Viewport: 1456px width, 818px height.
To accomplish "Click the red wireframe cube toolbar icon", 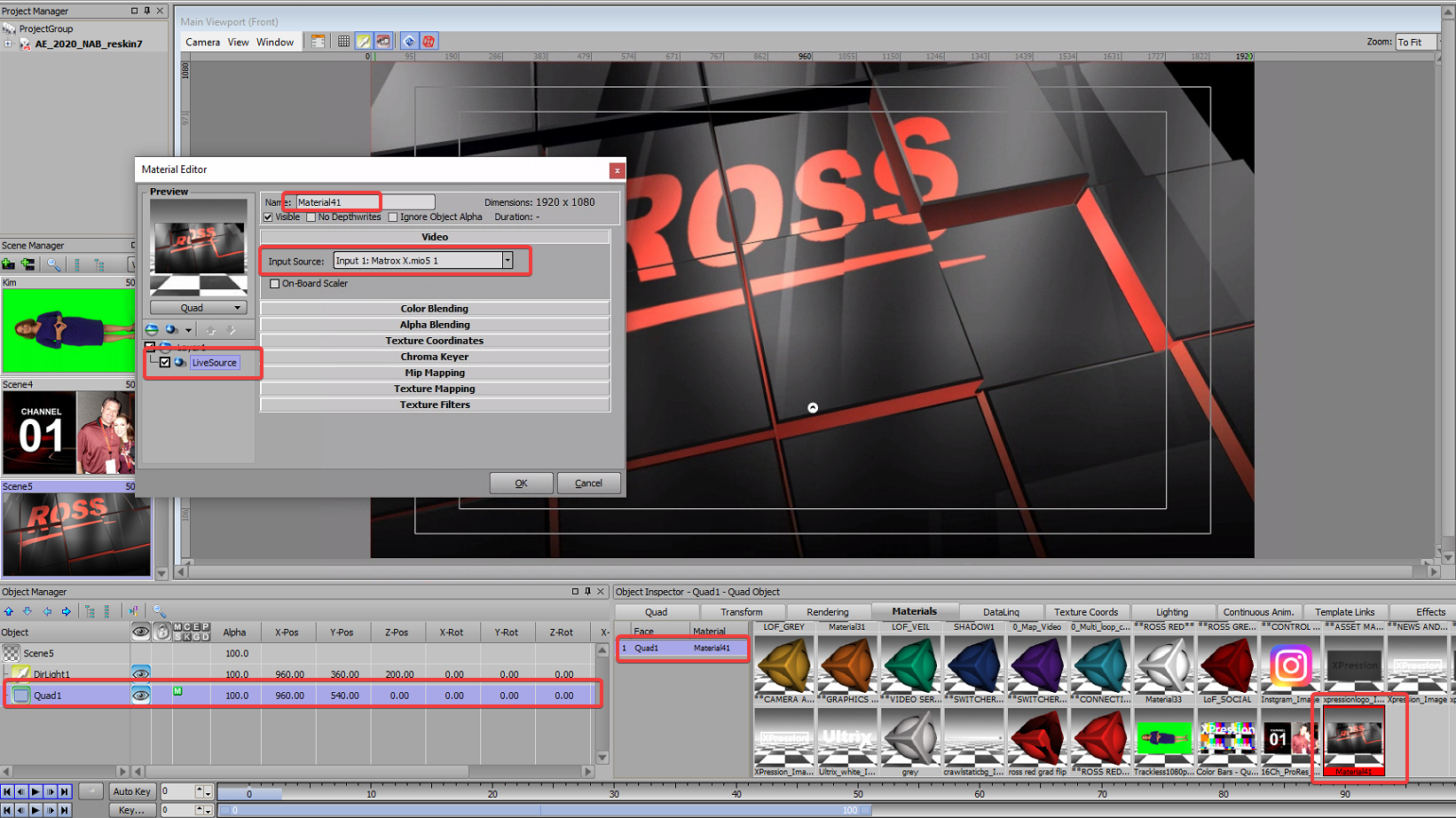I will pyautogui.click(x=429, y=42).
